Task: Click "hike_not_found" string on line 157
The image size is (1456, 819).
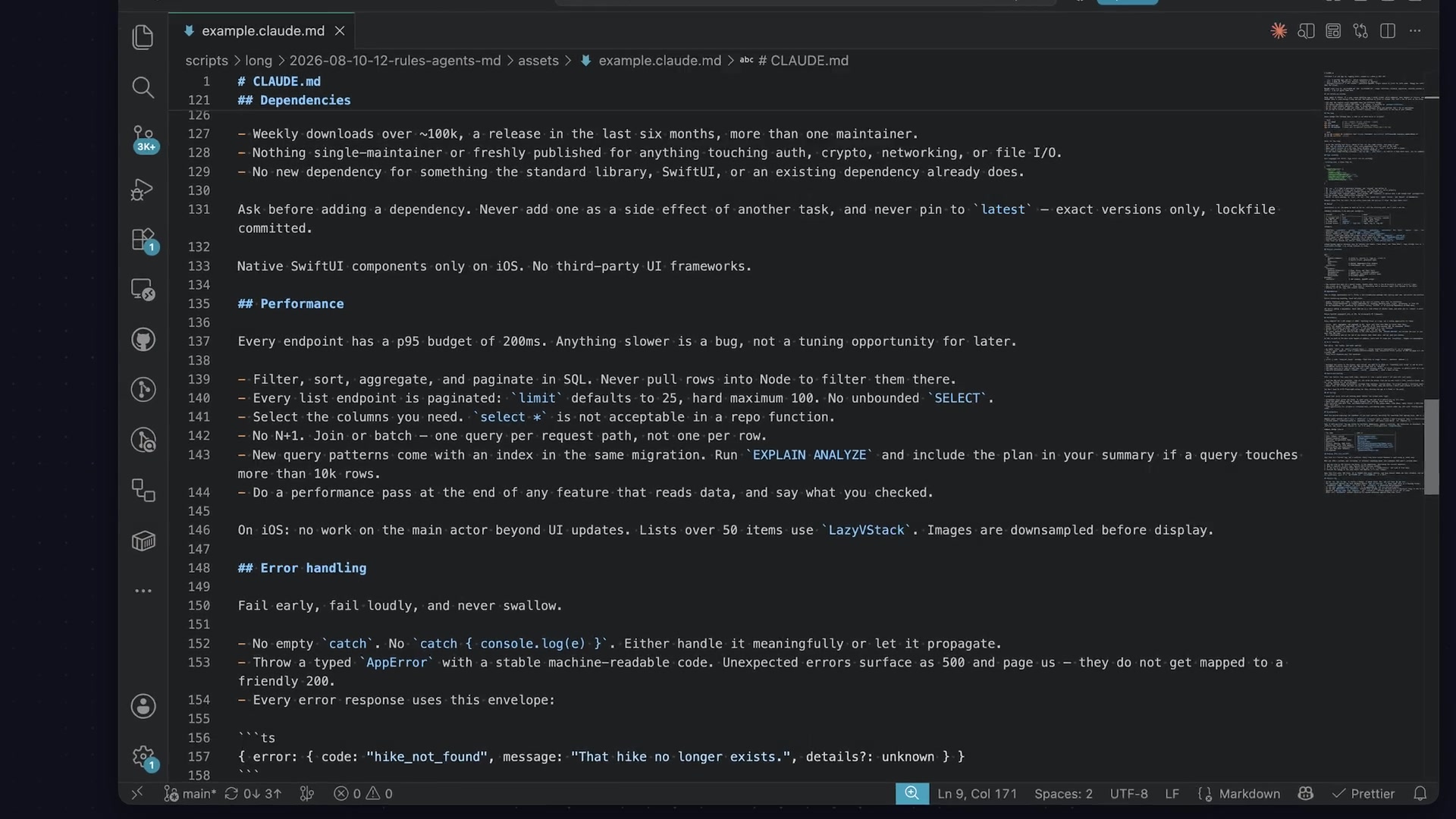Action: click(x=427, y=757)
